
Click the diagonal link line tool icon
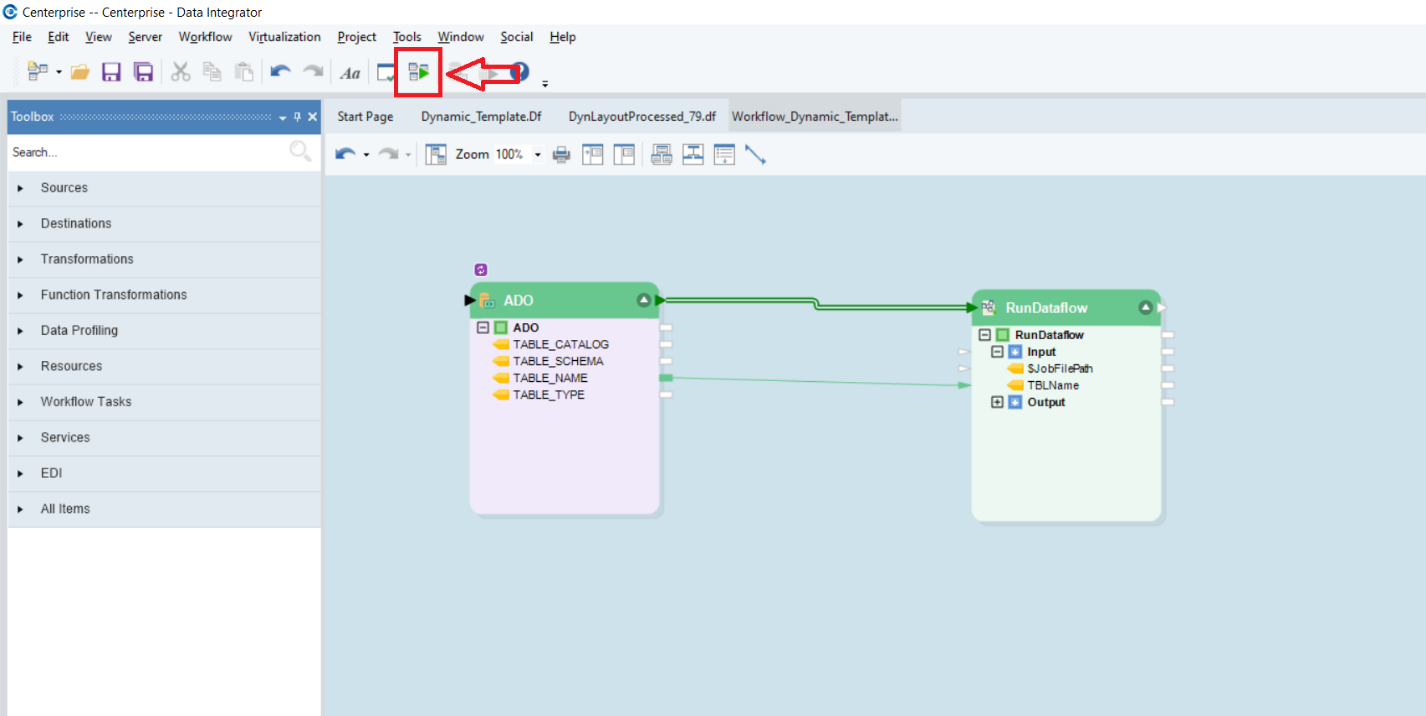755,155
